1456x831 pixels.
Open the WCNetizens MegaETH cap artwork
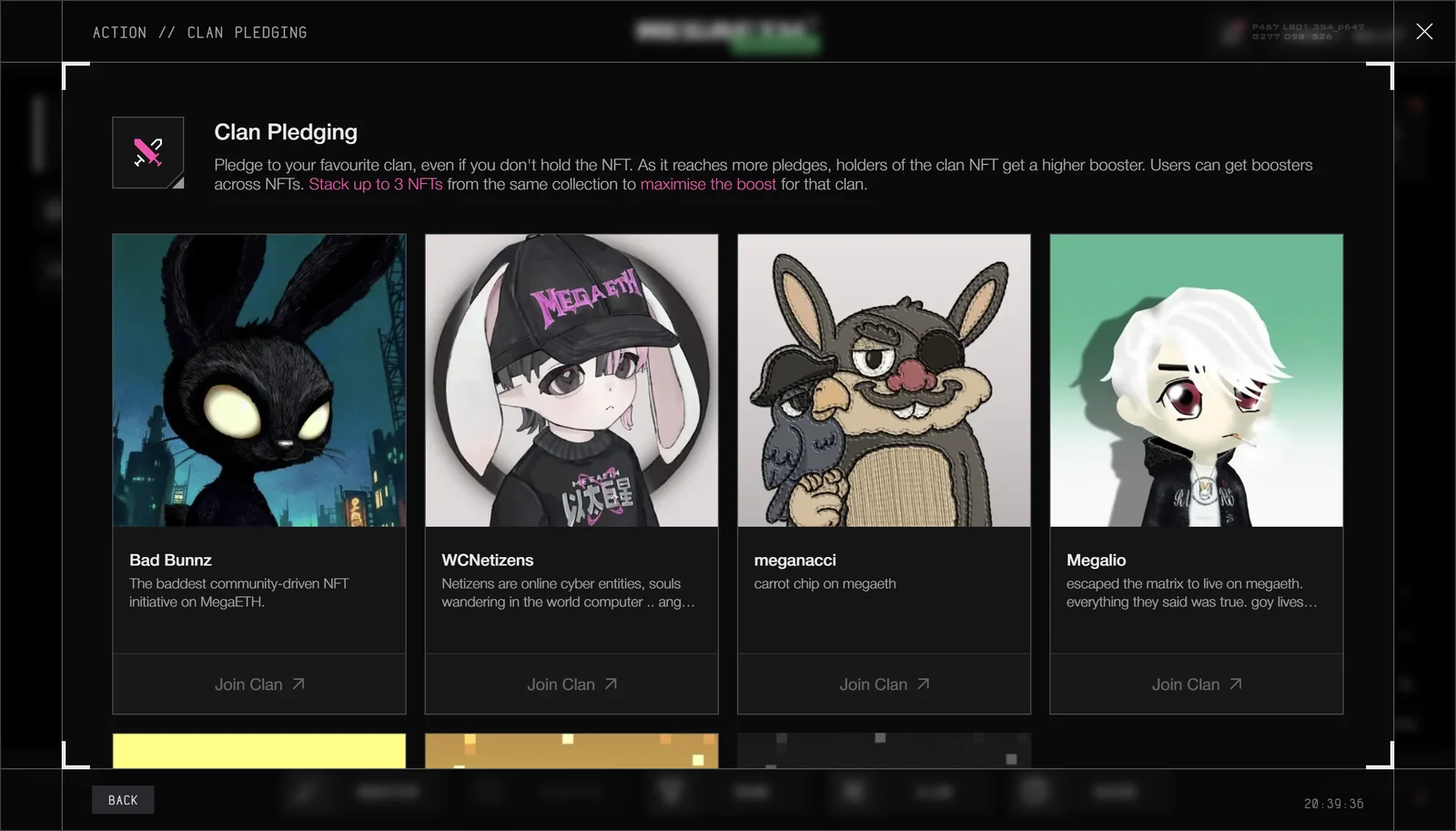(x=571, y=380)
